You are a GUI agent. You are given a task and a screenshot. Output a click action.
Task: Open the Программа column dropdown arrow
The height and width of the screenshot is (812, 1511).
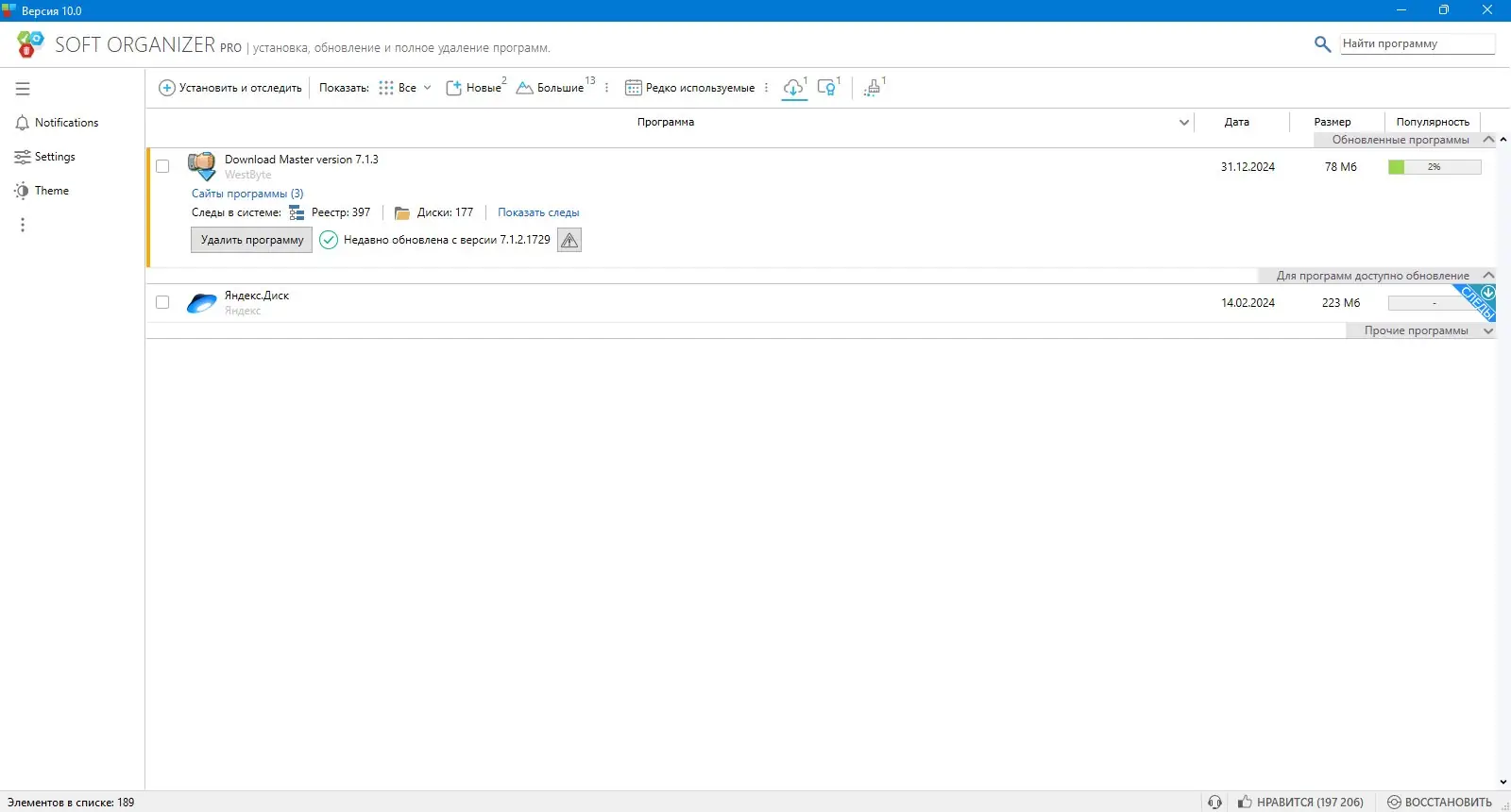[1184, 122]
